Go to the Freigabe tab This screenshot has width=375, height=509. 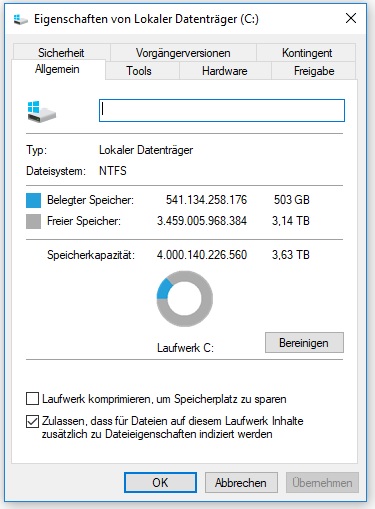[314, 71]
